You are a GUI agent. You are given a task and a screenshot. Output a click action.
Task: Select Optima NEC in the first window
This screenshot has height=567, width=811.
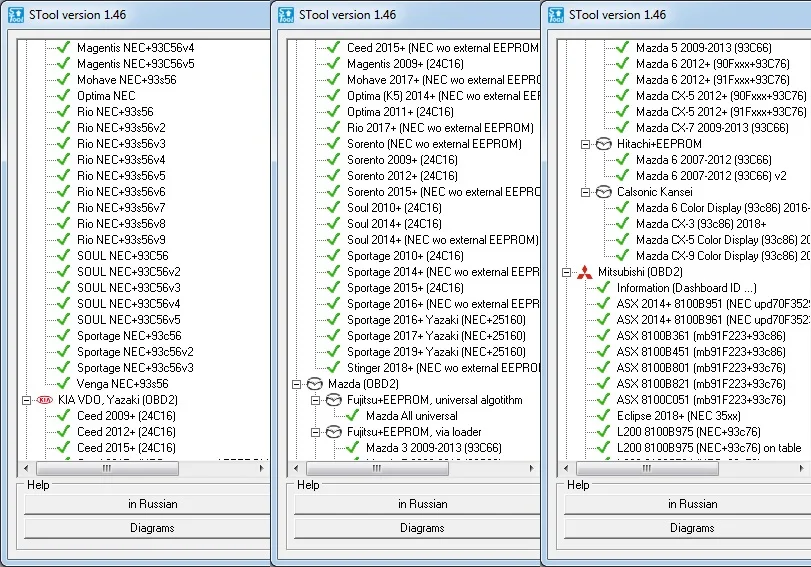(x=106, y=96)
